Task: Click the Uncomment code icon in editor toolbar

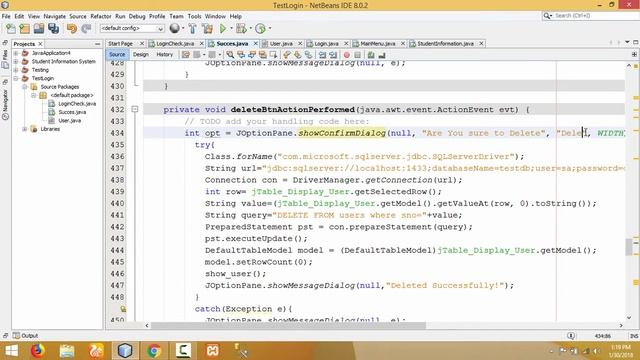Action: [x=382, y=55]
